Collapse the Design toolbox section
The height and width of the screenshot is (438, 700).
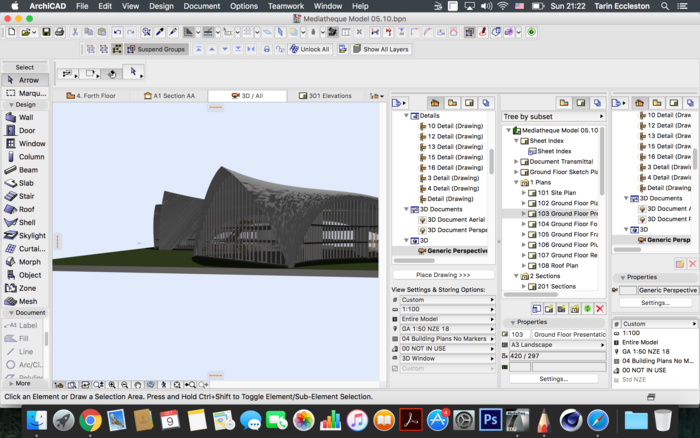coord(25,104)
